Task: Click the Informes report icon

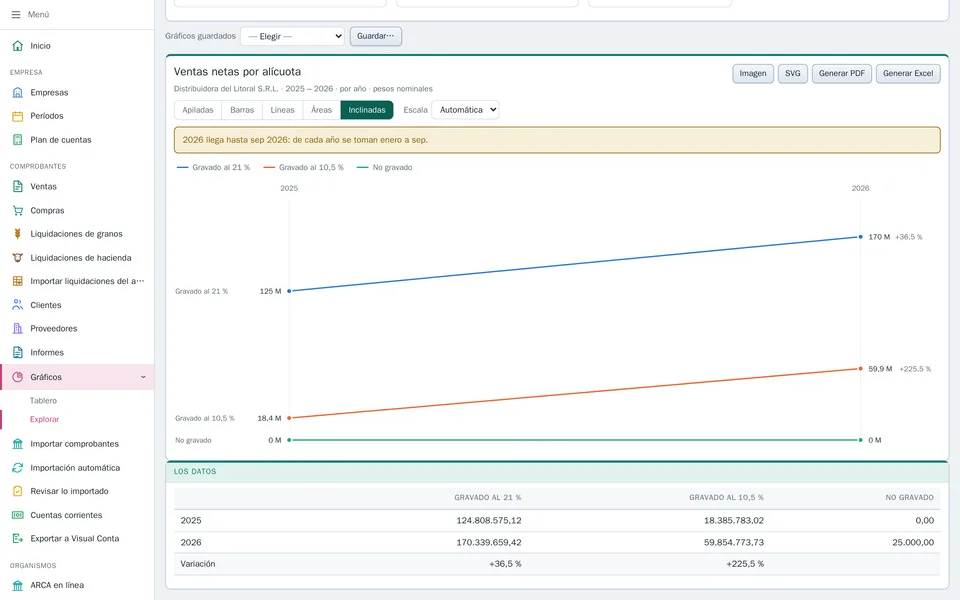Action: [x=18, y=353]
